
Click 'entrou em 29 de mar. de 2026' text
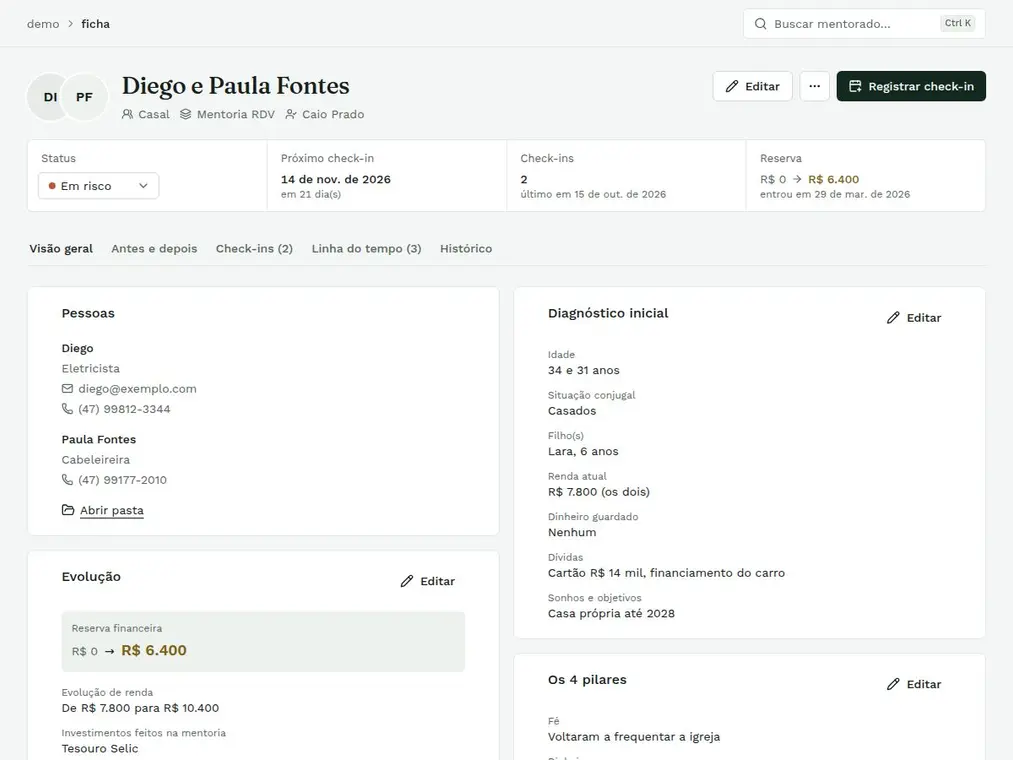pos(835,195)
